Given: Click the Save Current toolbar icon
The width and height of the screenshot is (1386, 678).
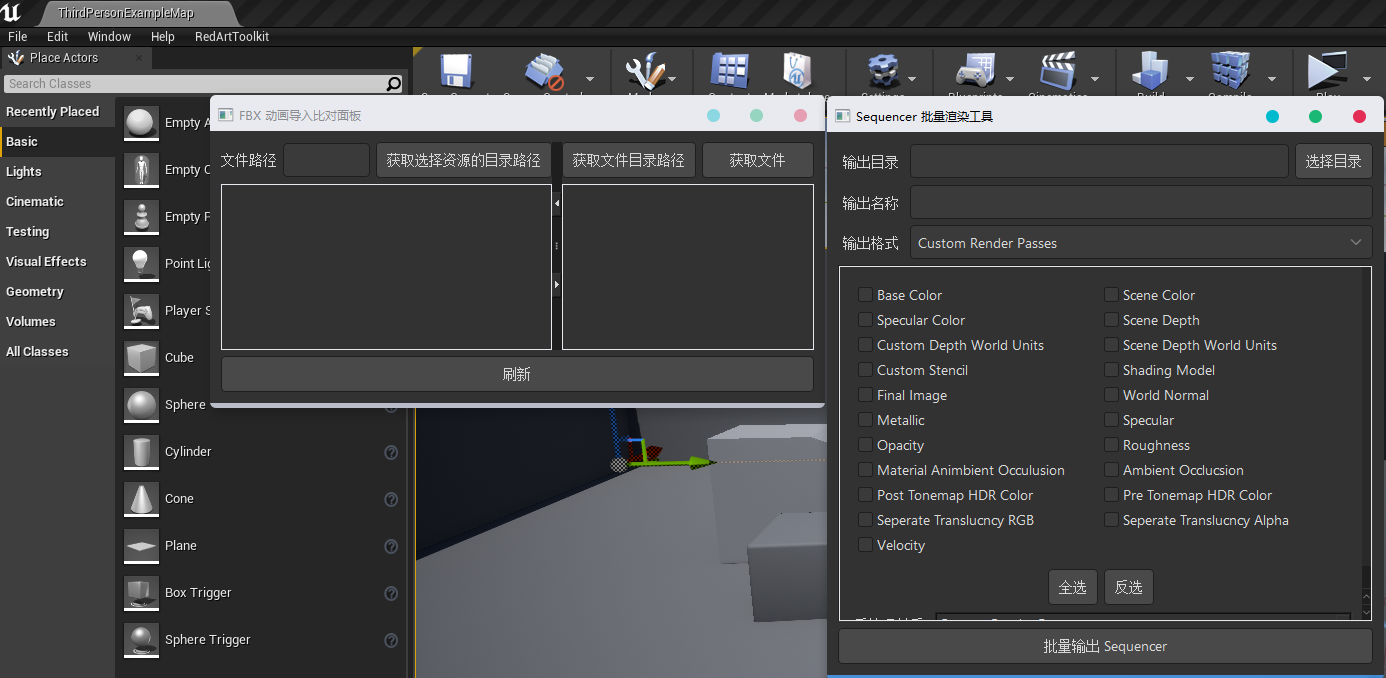Looking at the screenshot, I should pyautogui.click(x=455, y=70).
